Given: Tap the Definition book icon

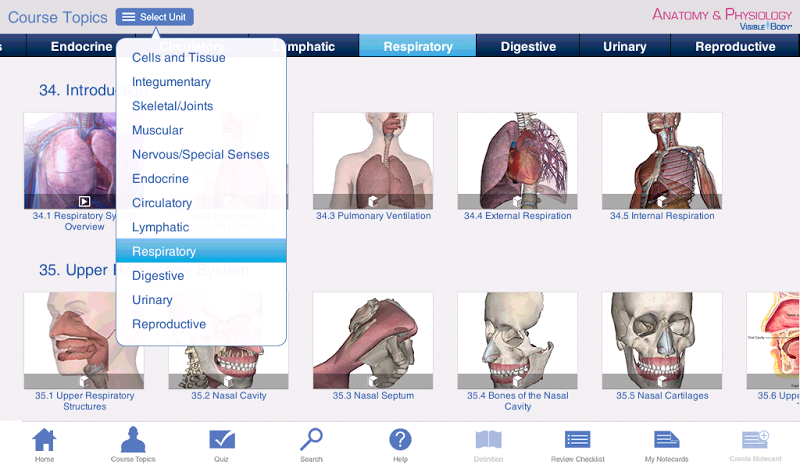Looking at the screenshot, I should [488, 442].
